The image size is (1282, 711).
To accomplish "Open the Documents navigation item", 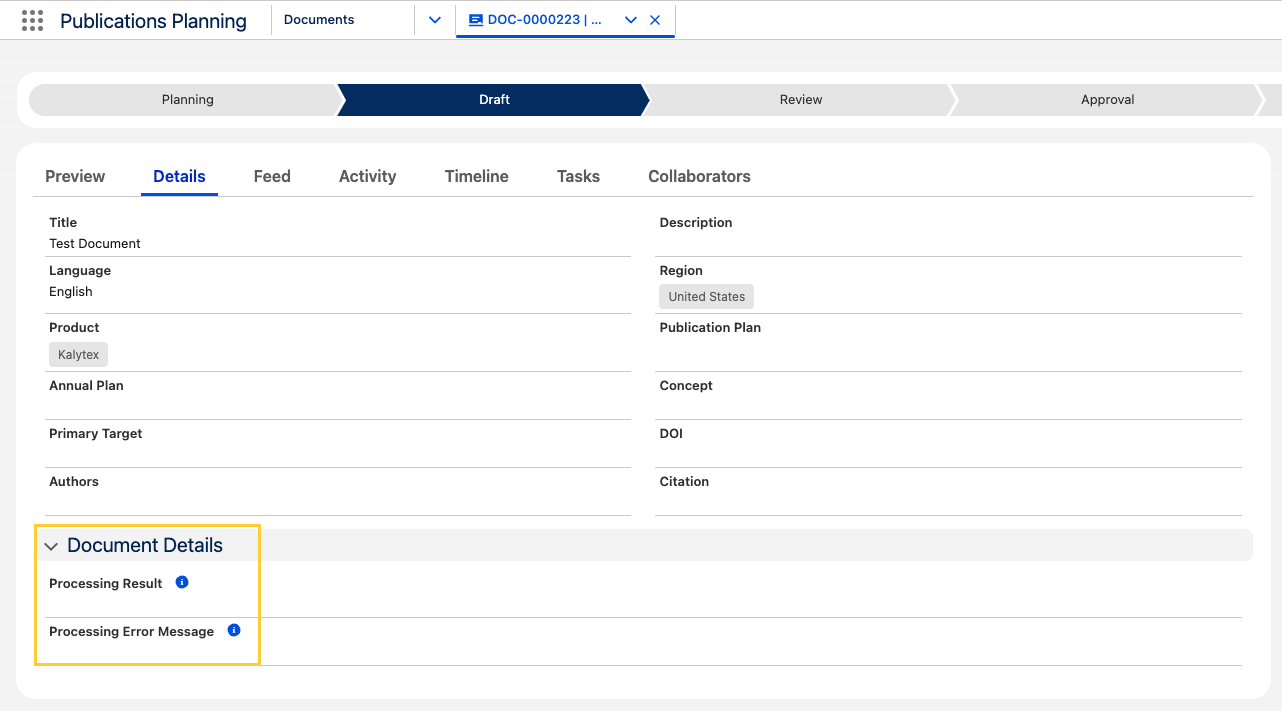I will [x=319, y=20].
